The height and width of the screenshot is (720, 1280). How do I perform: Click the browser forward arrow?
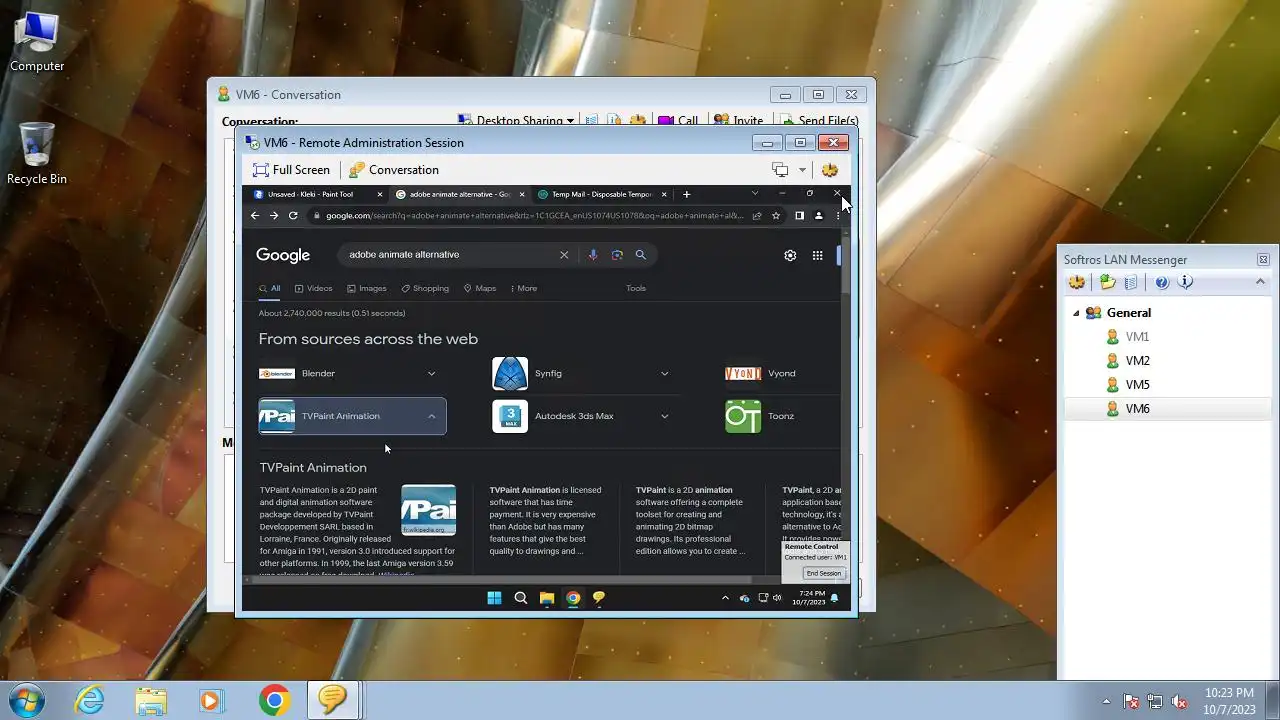tap(274, 215)
